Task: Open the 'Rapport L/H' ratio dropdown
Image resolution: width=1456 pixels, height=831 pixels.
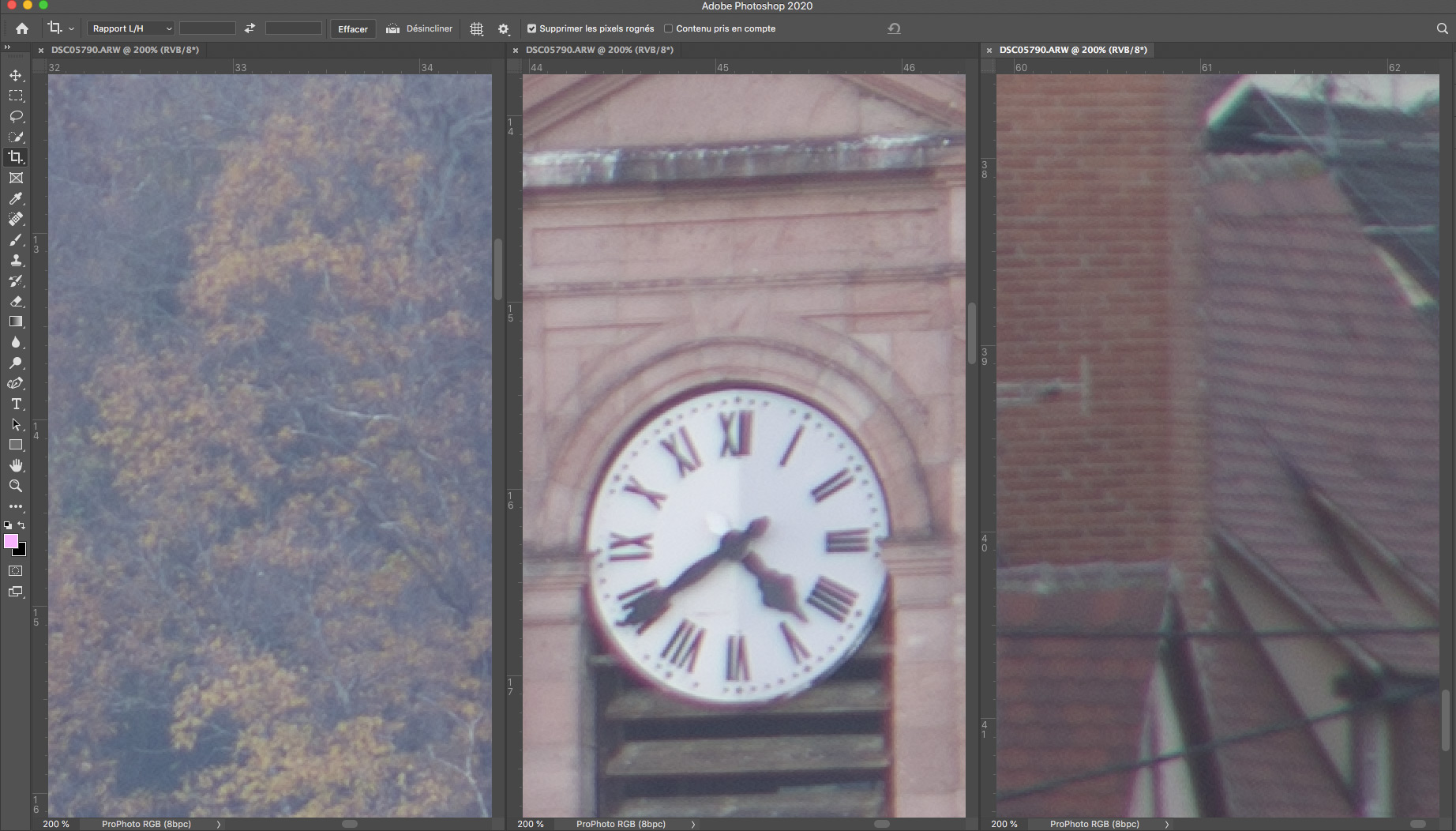Action: point(131,28)
